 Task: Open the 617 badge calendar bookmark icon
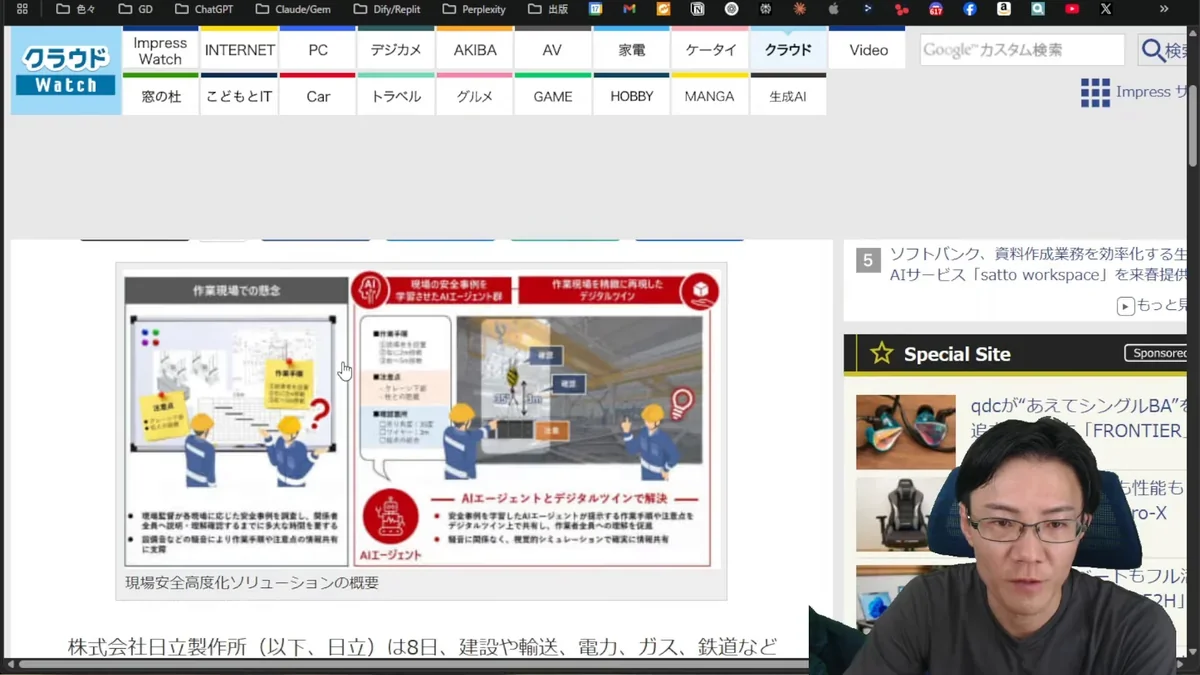[x=936, y=9]
